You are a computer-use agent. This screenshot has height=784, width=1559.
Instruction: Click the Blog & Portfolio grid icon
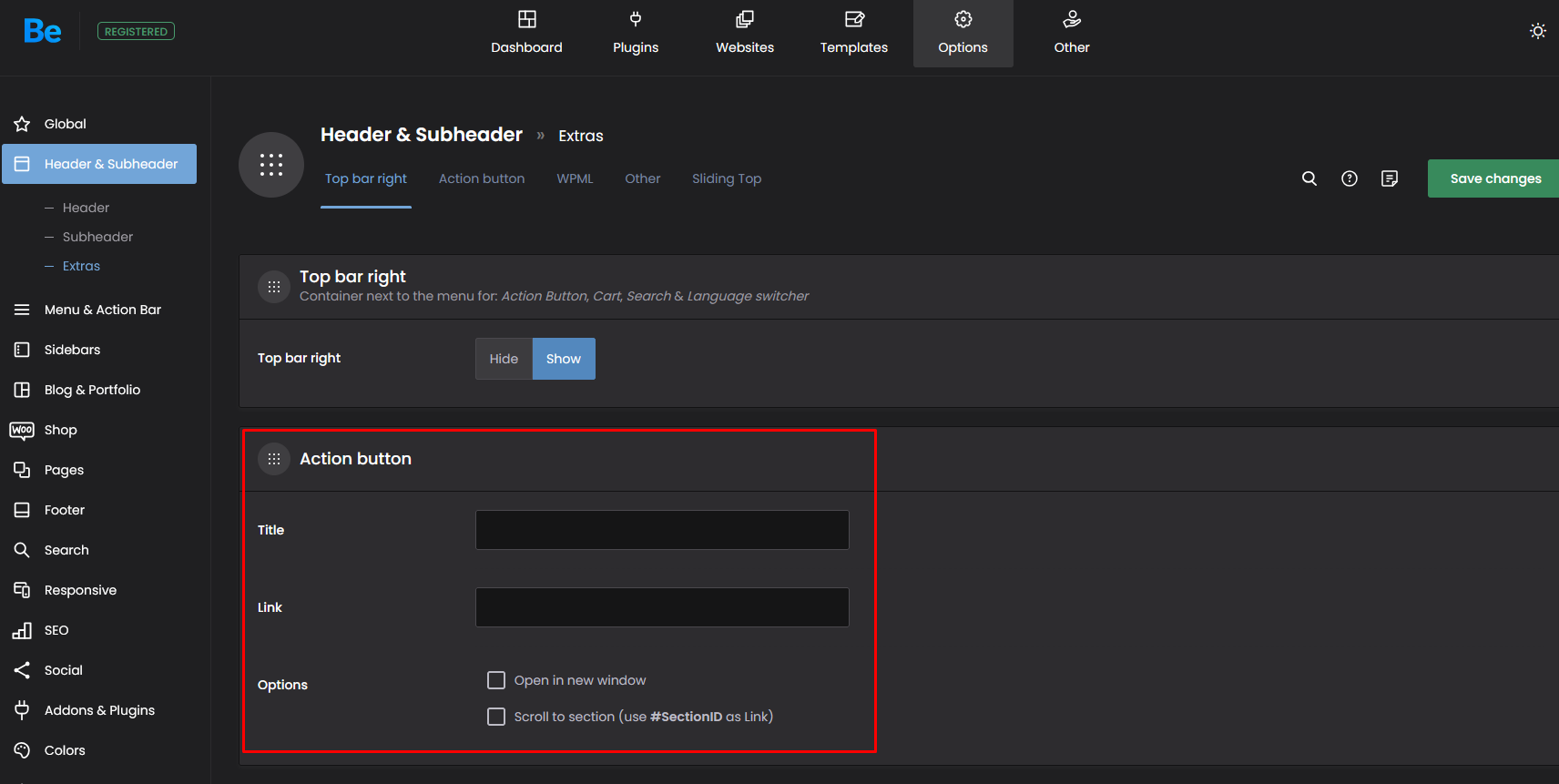pos(22,390)
